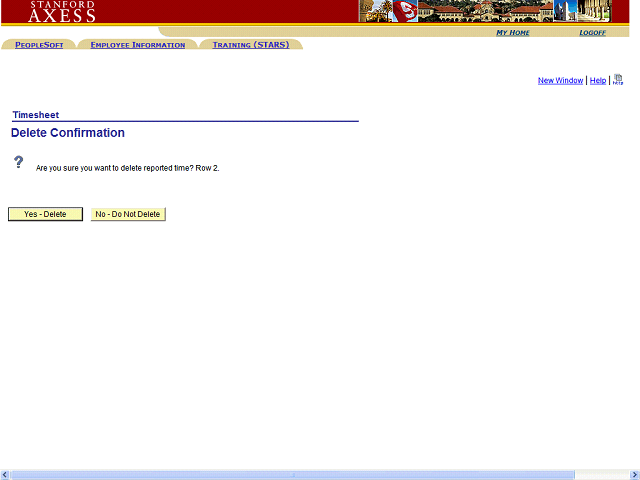Open page in New Window link
This screenshot has width=640, height=480.
pyautogui.click(x=560, y=81)
